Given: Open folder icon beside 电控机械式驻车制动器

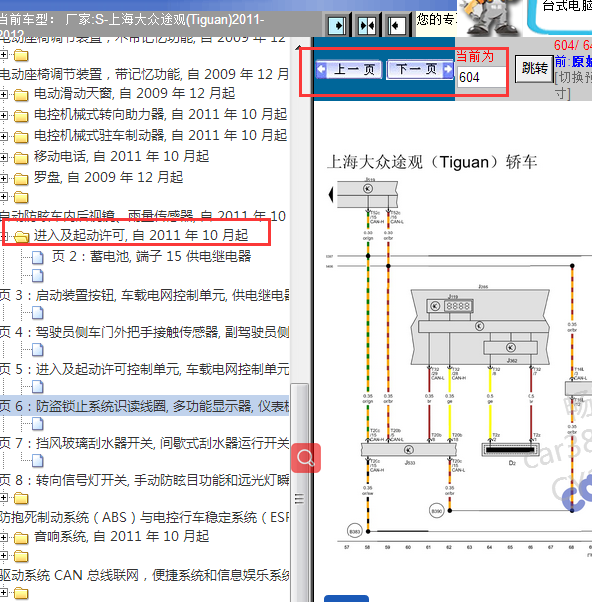Looking at the screenshot, I should (x=21, y=137).
